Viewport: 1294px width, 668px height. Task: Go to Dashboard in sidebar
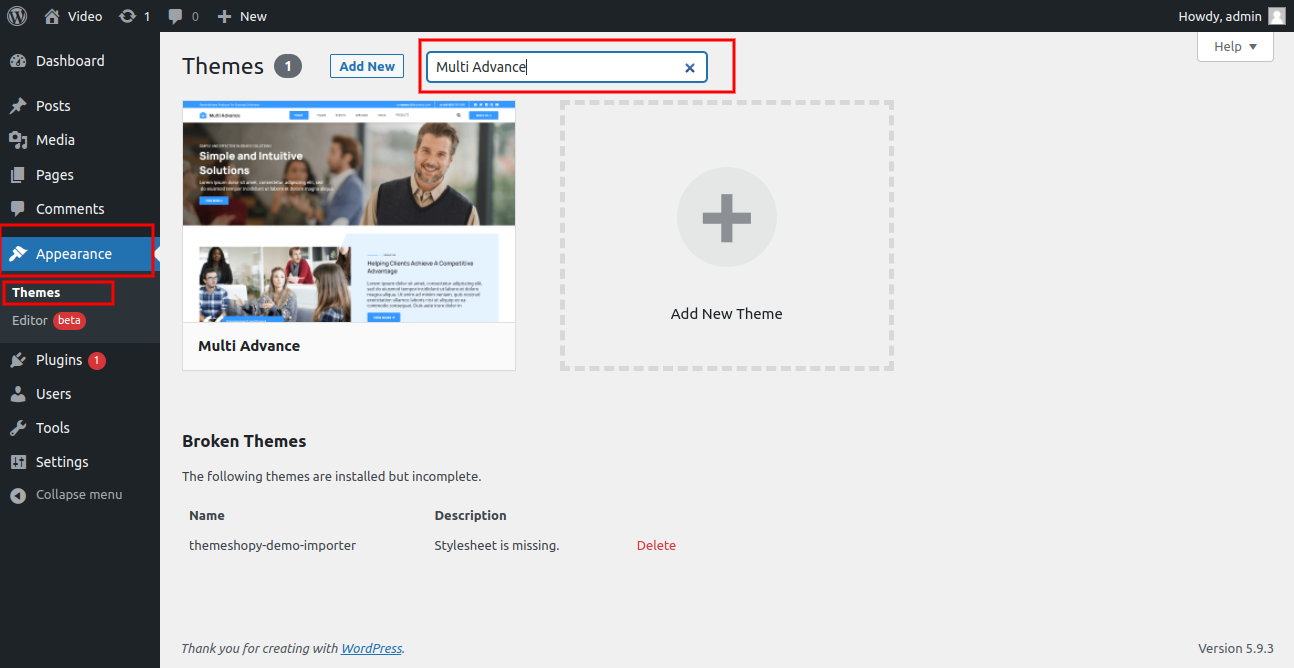tap(69, 61)
